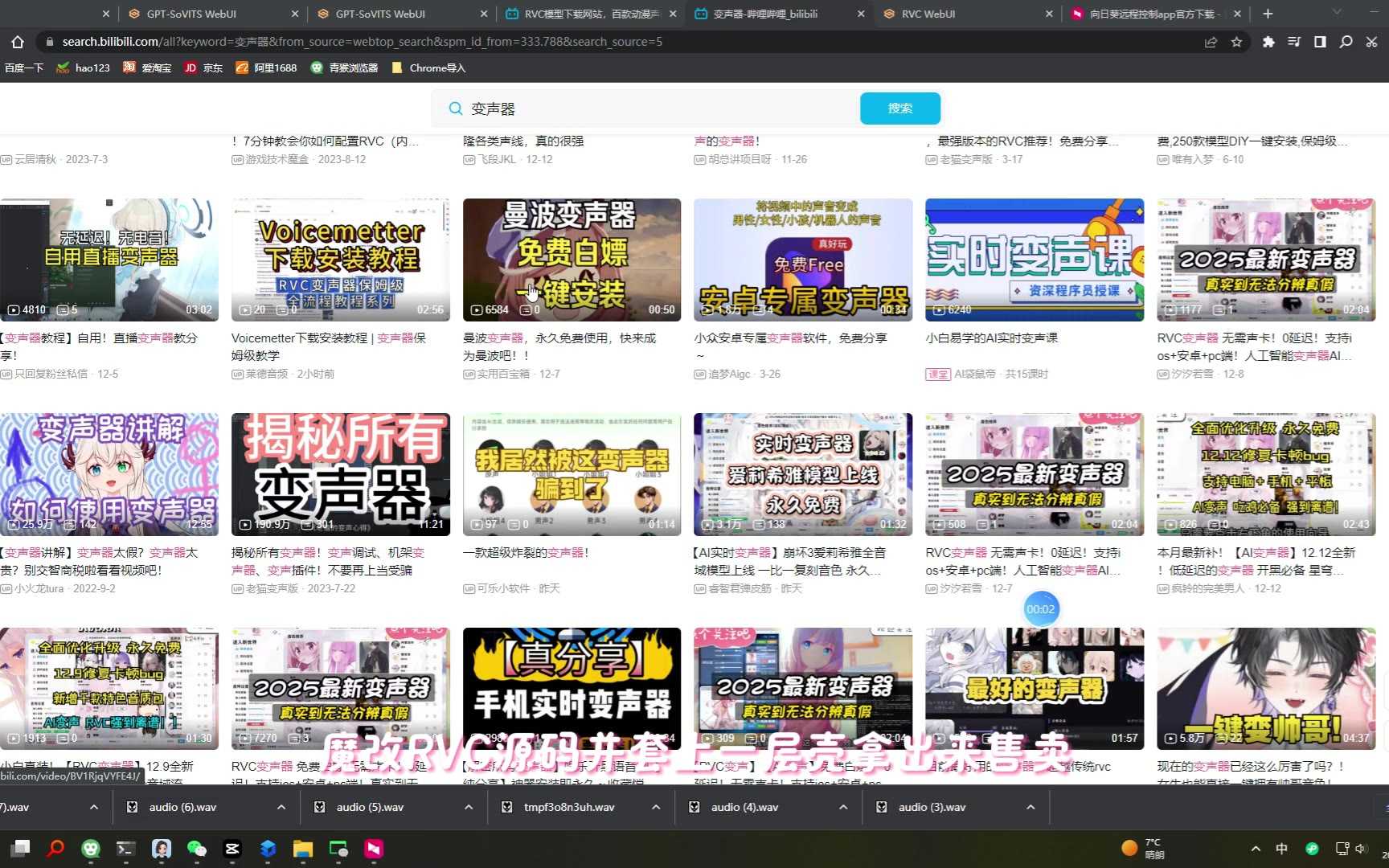Click the volume speaker tray icon

[x=1360, y=848]
